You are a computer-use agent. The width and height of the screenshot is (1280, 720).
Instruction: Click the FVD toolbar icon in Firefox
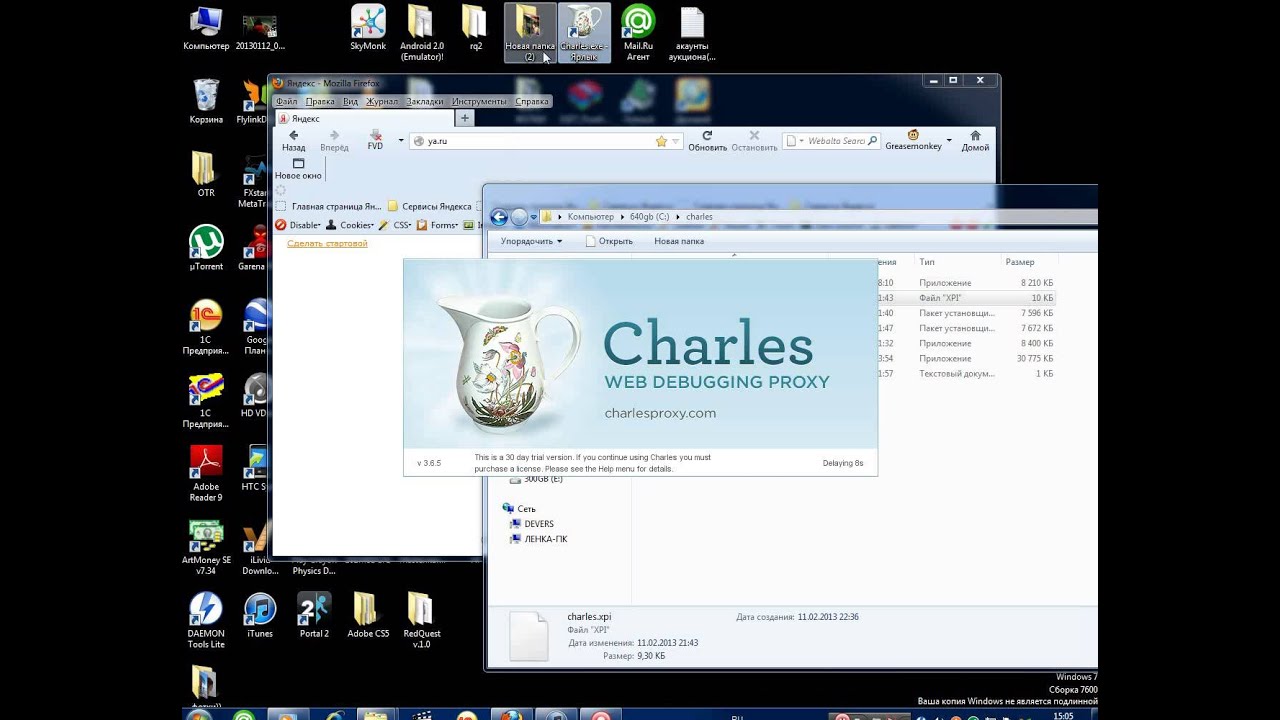(375, 140)
